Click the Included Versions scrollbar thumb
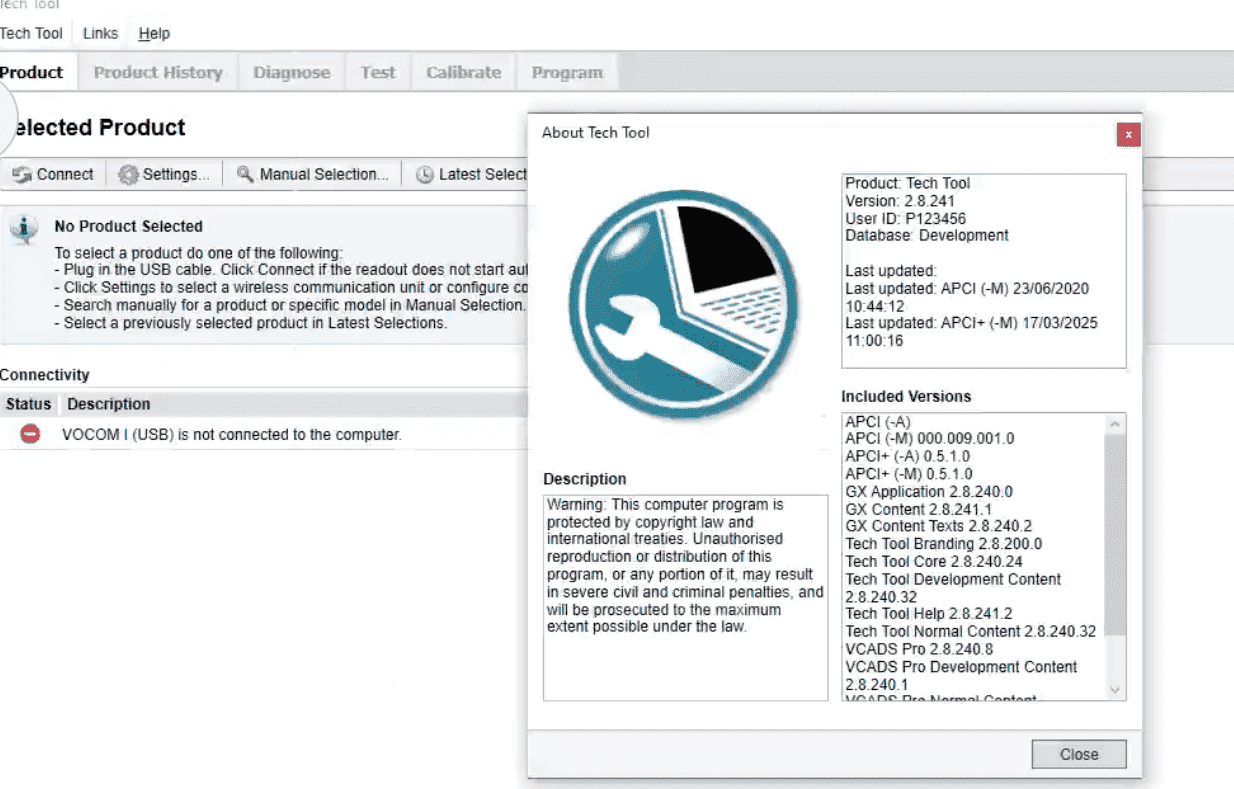Viewport: 1234px width, 789px height. [x=1115, y=535]
